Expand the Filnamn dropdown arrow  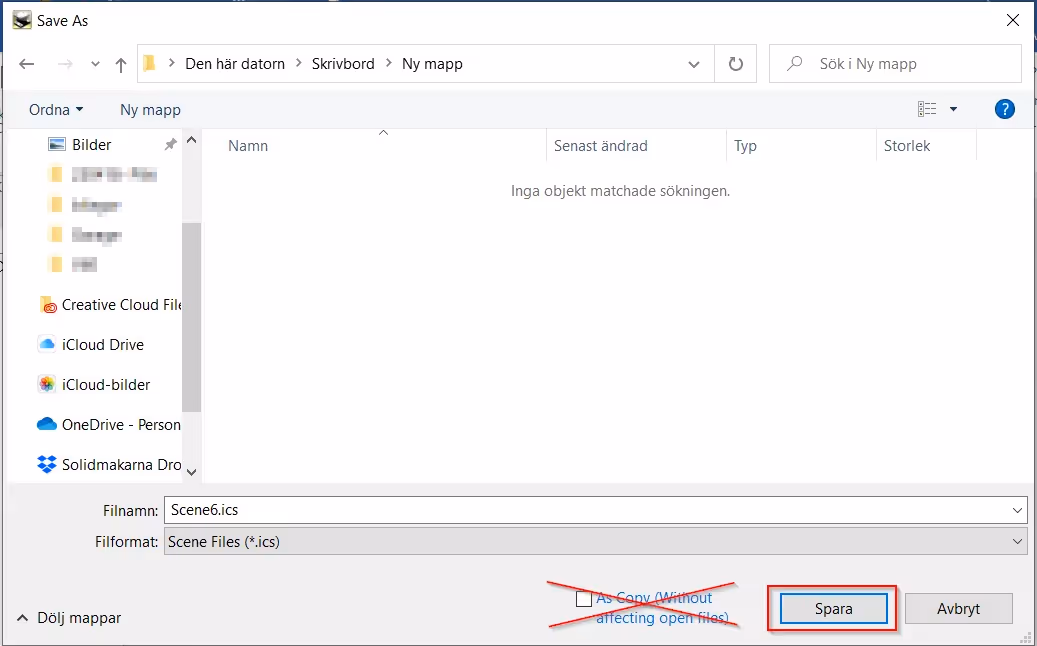1017,510
